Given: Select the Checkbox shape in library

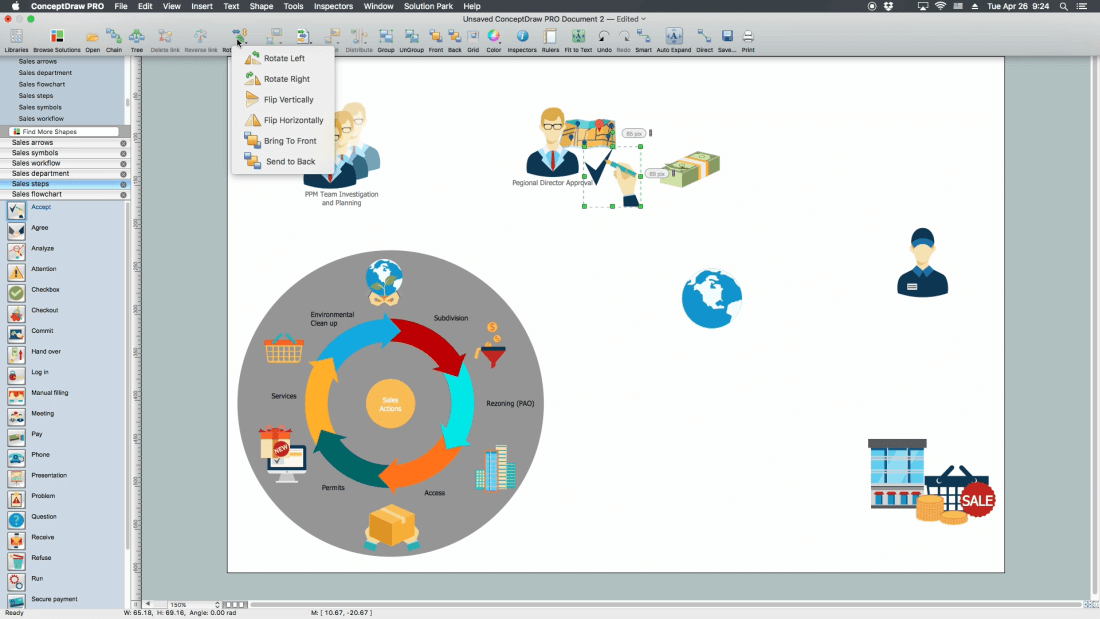Looking at the screenshot, I should tap(16, 293).
